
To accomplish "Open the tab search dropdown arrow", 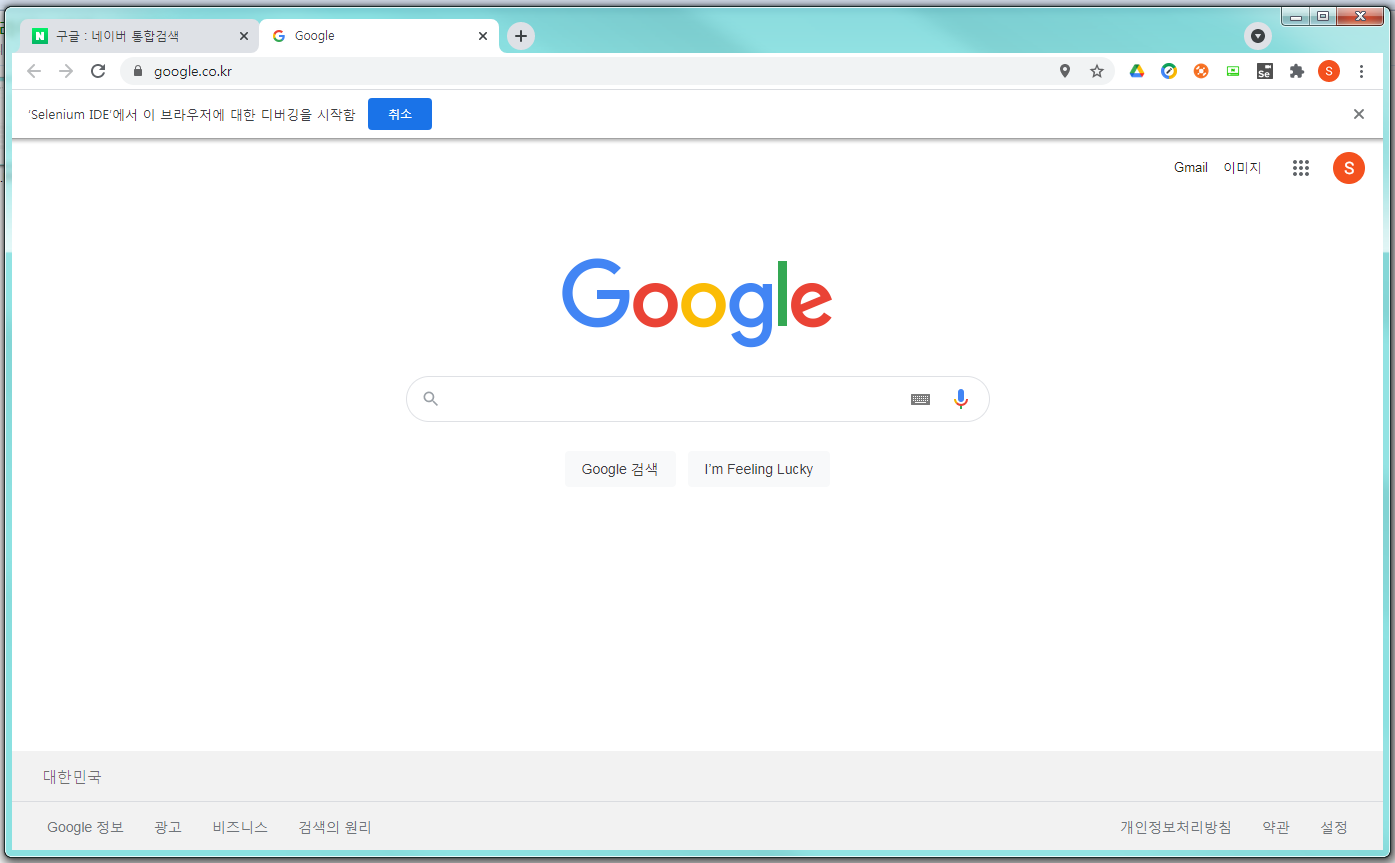I will (1258, 36).
